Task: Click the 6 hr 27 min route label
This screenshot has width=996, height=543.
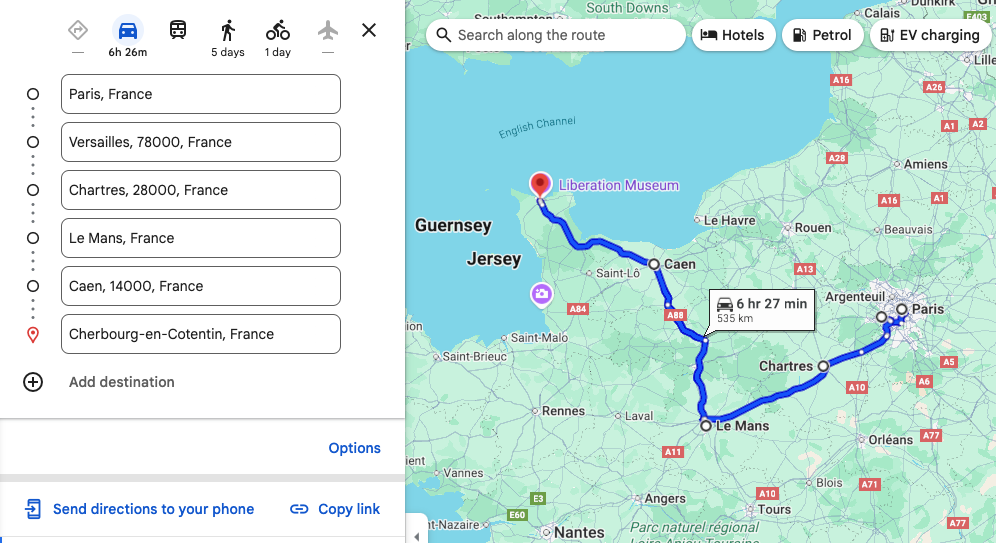Action: tap(761, 309)
